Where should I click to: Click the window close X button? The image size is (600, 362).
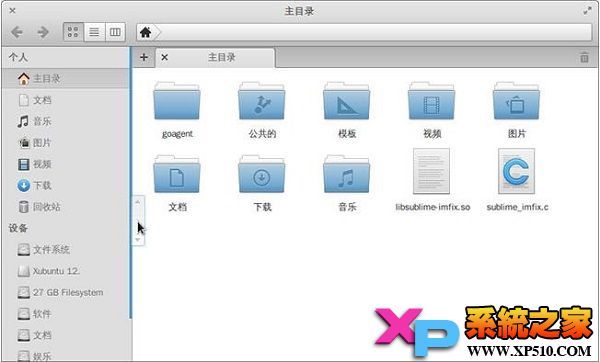pos(12,11)
